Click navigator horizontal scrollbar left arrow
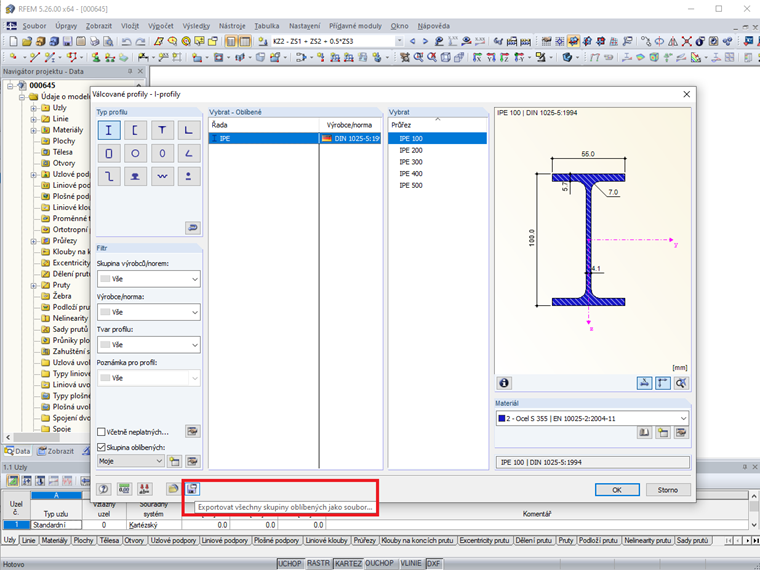The height and width of the screenshot is (570, 760). pyautogui.click(x=8, y=437)
